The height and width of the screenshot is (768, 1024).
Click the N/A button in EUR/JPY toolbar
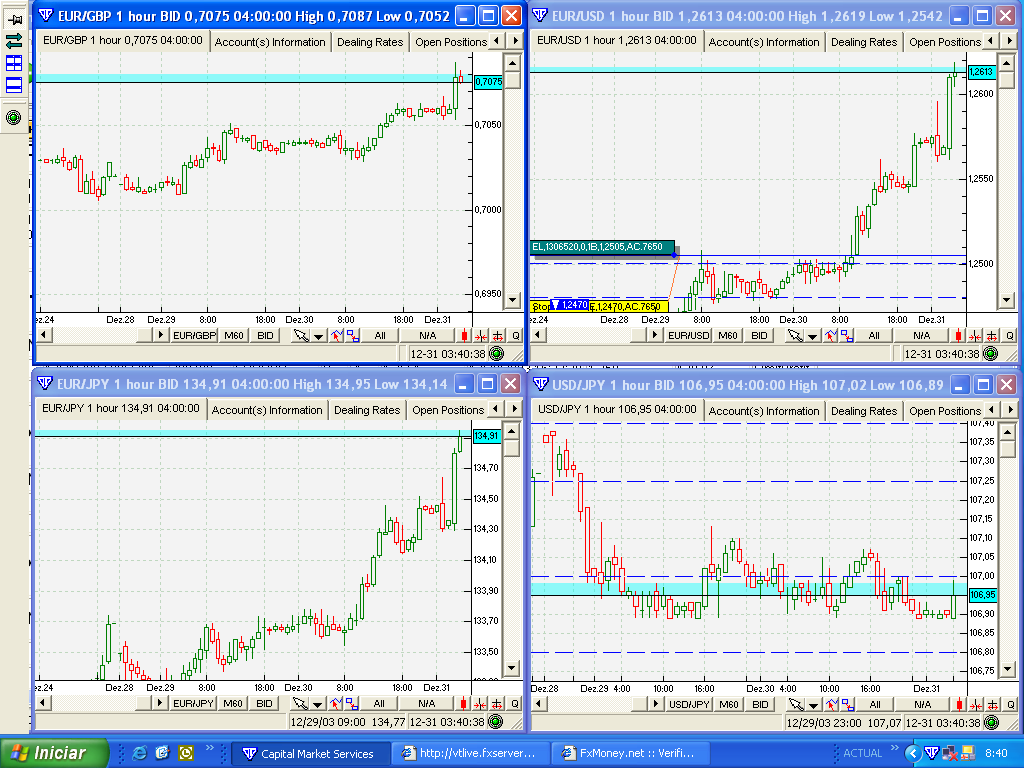pyautogui.click(x=426, y=703)
